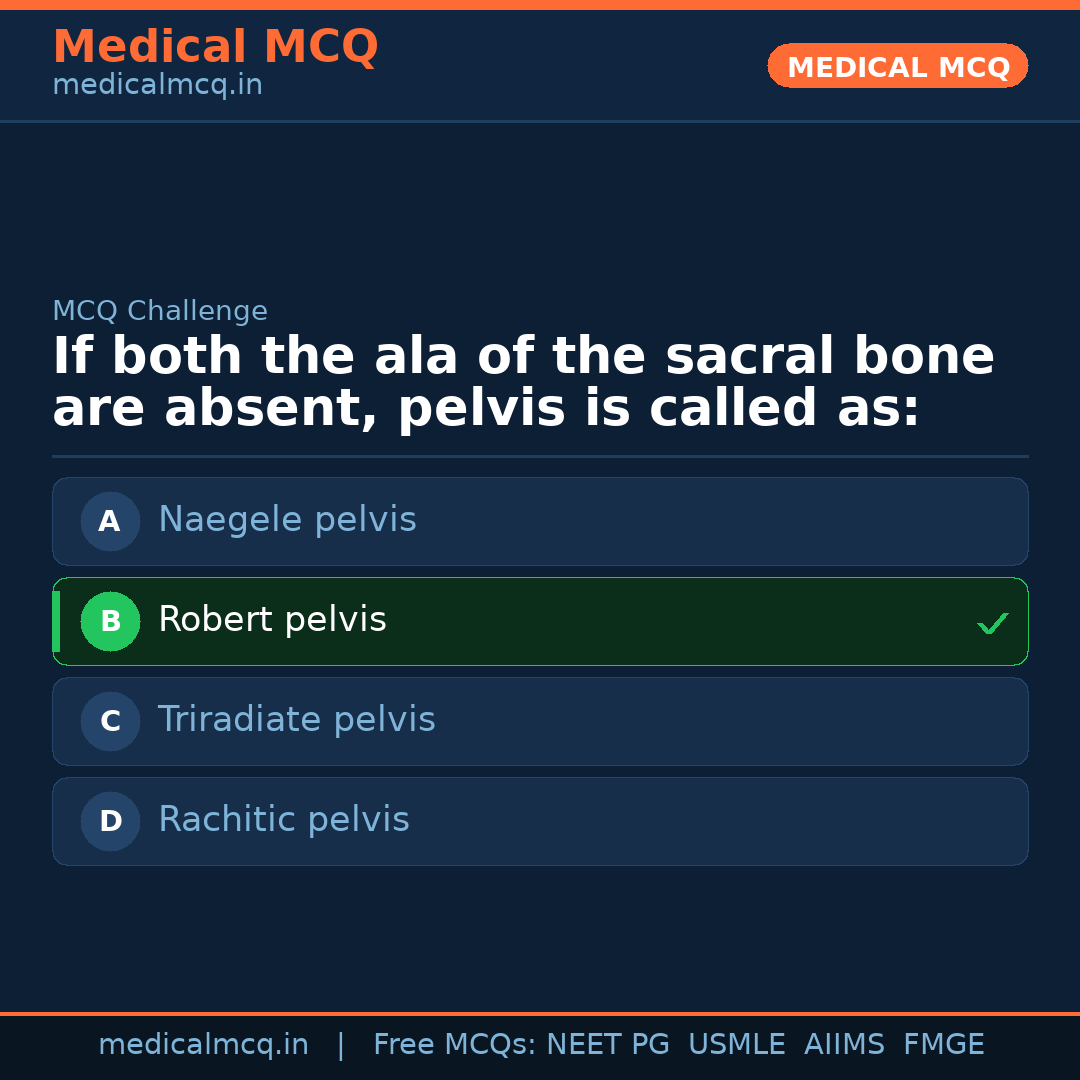Select option A Naegele pelvis
1080x1080 pixels.
(540, 521)
